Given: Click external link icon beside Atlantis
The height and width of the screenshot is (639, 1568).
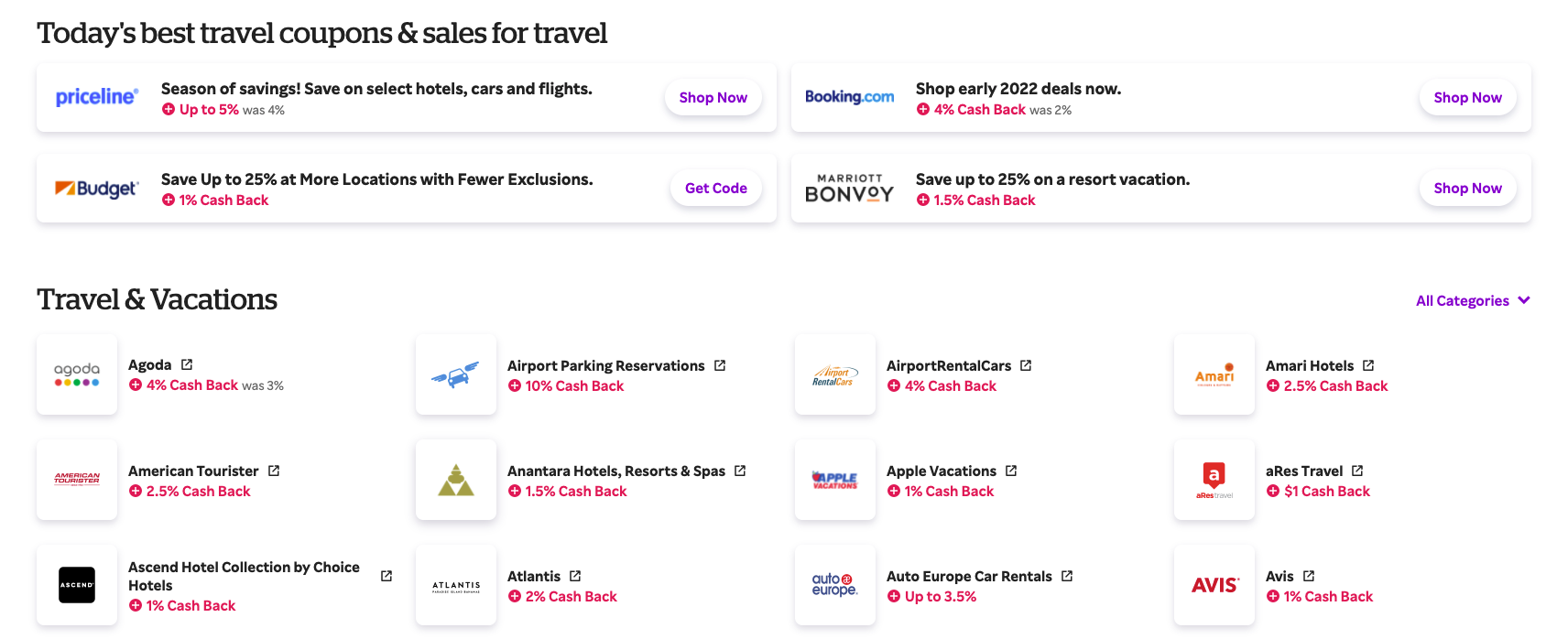Looking at the screenshot, I should [575, 576].
